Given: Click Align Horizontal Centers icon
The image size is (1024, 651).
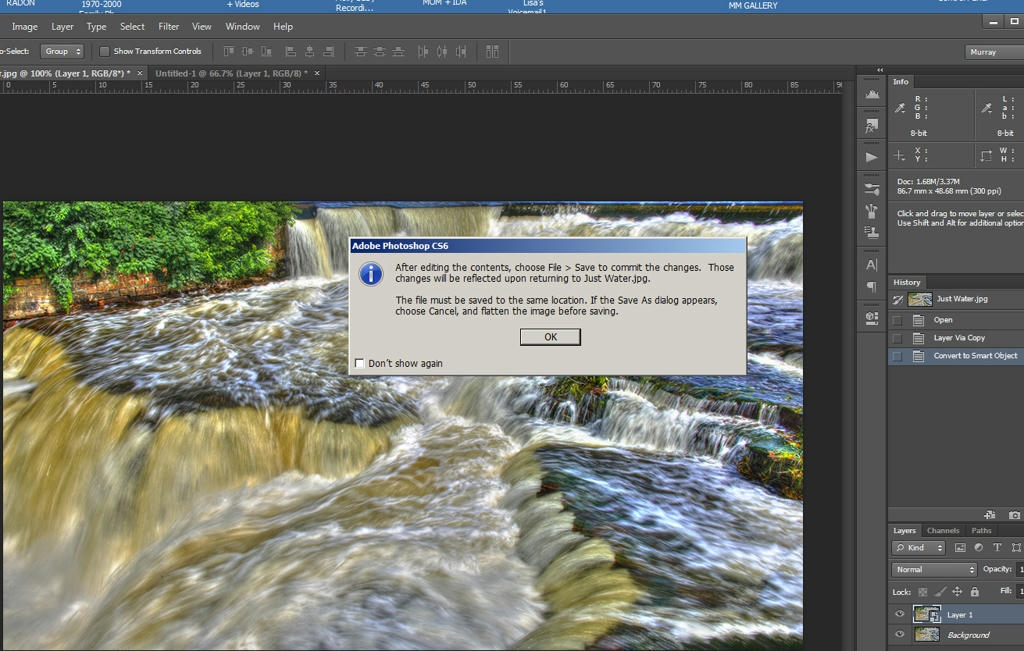Looking at the screenshot, I should pos(310,51).
